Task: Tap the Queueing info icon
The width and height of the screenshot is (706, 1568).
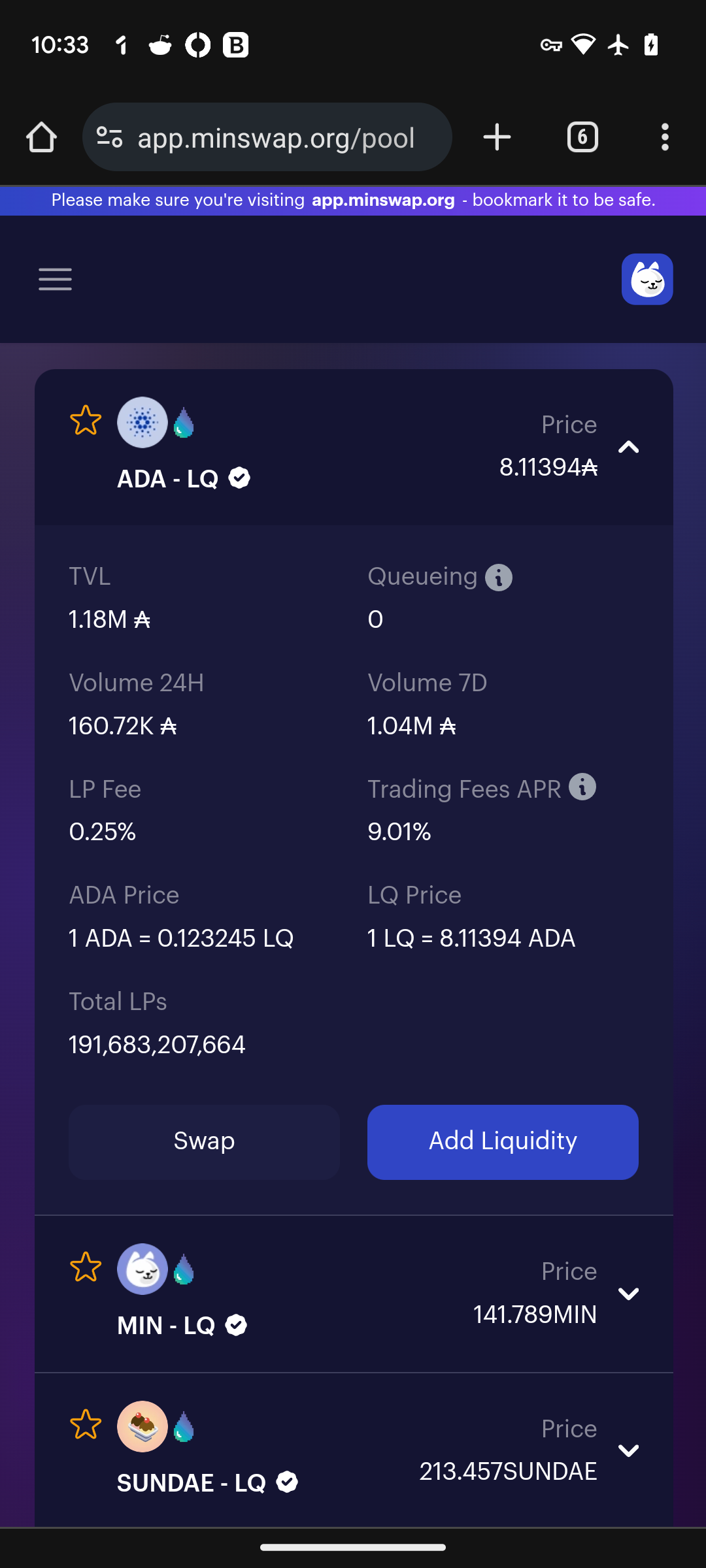Action: pos(499,578)
